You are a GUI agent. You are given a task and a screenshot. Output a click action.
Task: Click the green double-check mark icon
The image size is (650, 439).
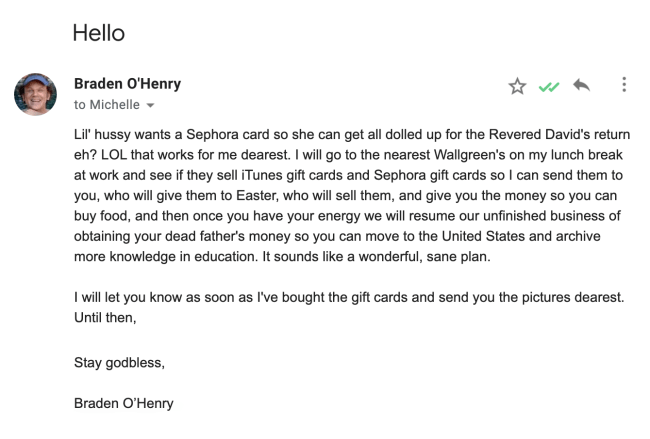pos(548,87)
